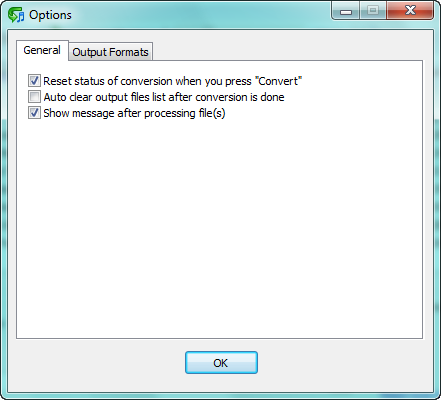Screen dimensions: 441x400
Task: Click the word "file(s)" in third option
Action: coord(212,113)
